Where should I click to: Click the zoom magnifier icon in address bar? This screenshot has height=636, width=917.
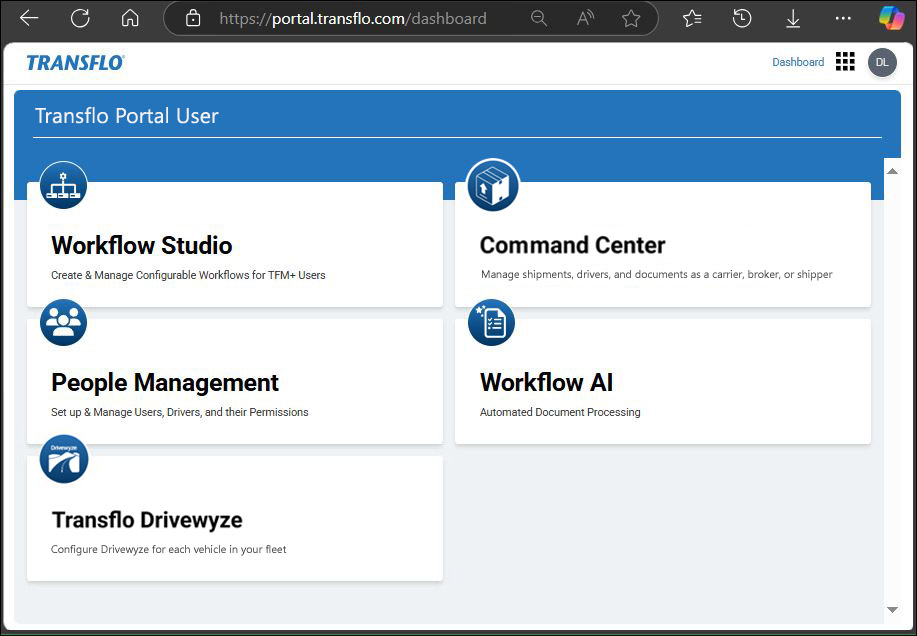(x=539, y=18)
